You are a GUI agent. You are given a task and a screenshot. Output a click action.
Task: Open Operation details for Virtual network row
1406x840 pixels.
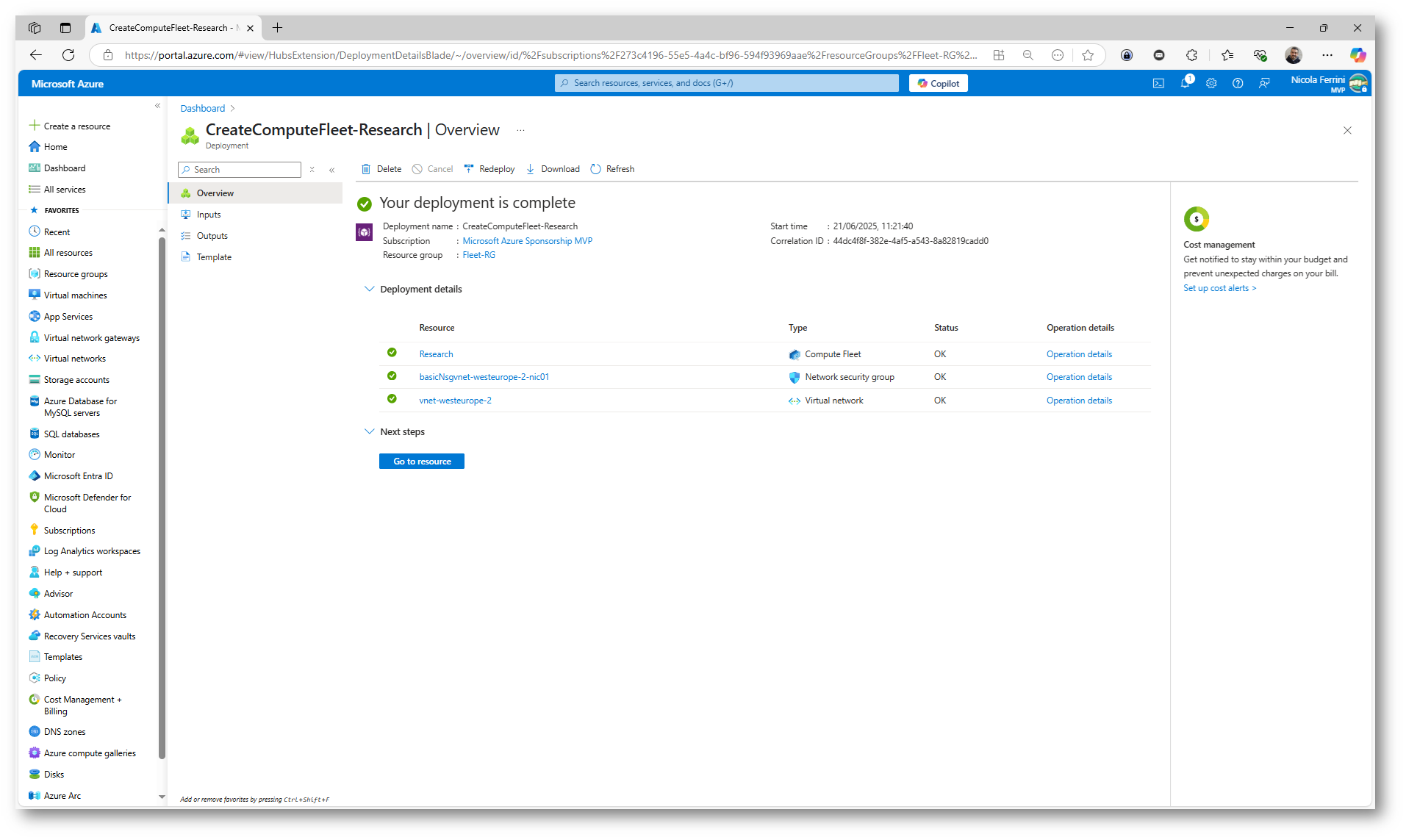(1079, 401)
